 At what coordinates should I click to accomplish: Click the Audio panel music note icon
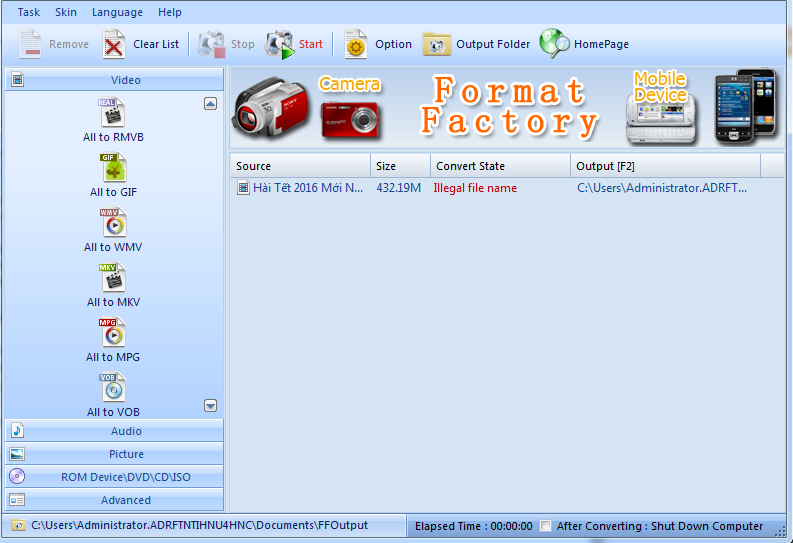point(17,430)
